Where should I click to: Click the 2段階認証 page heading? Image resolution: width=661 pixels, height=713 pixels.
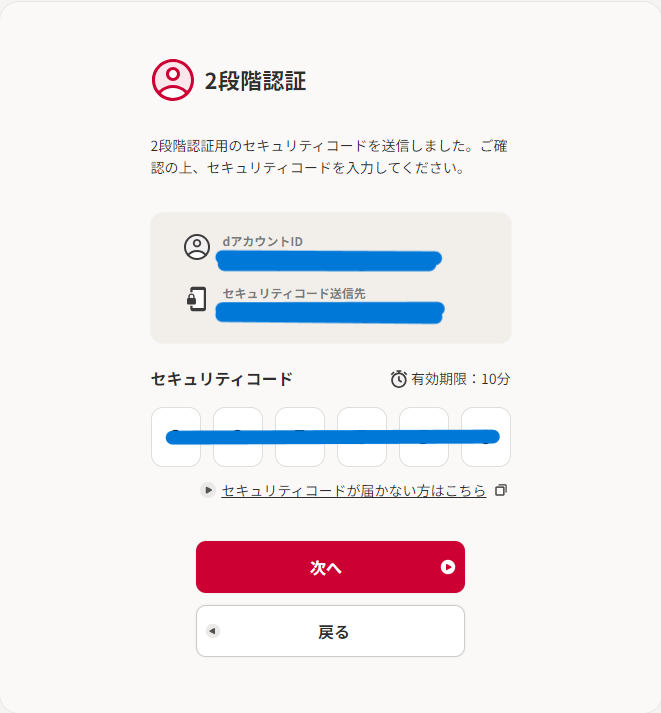(x=255, y=81)
